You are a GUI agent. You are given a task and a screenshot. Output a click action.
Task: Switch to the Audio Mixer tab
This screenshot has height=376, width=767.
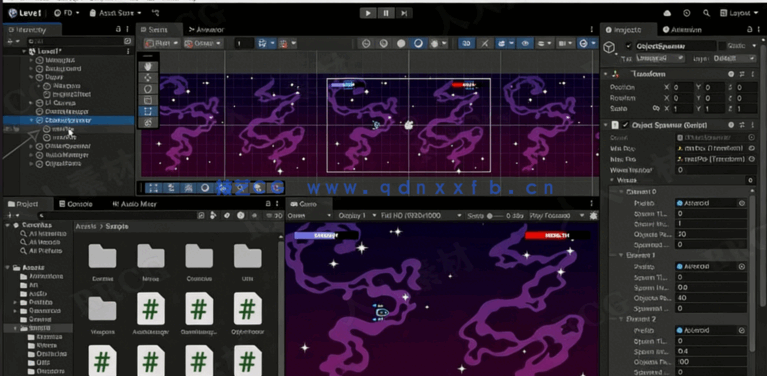click(x=134, y=204)
